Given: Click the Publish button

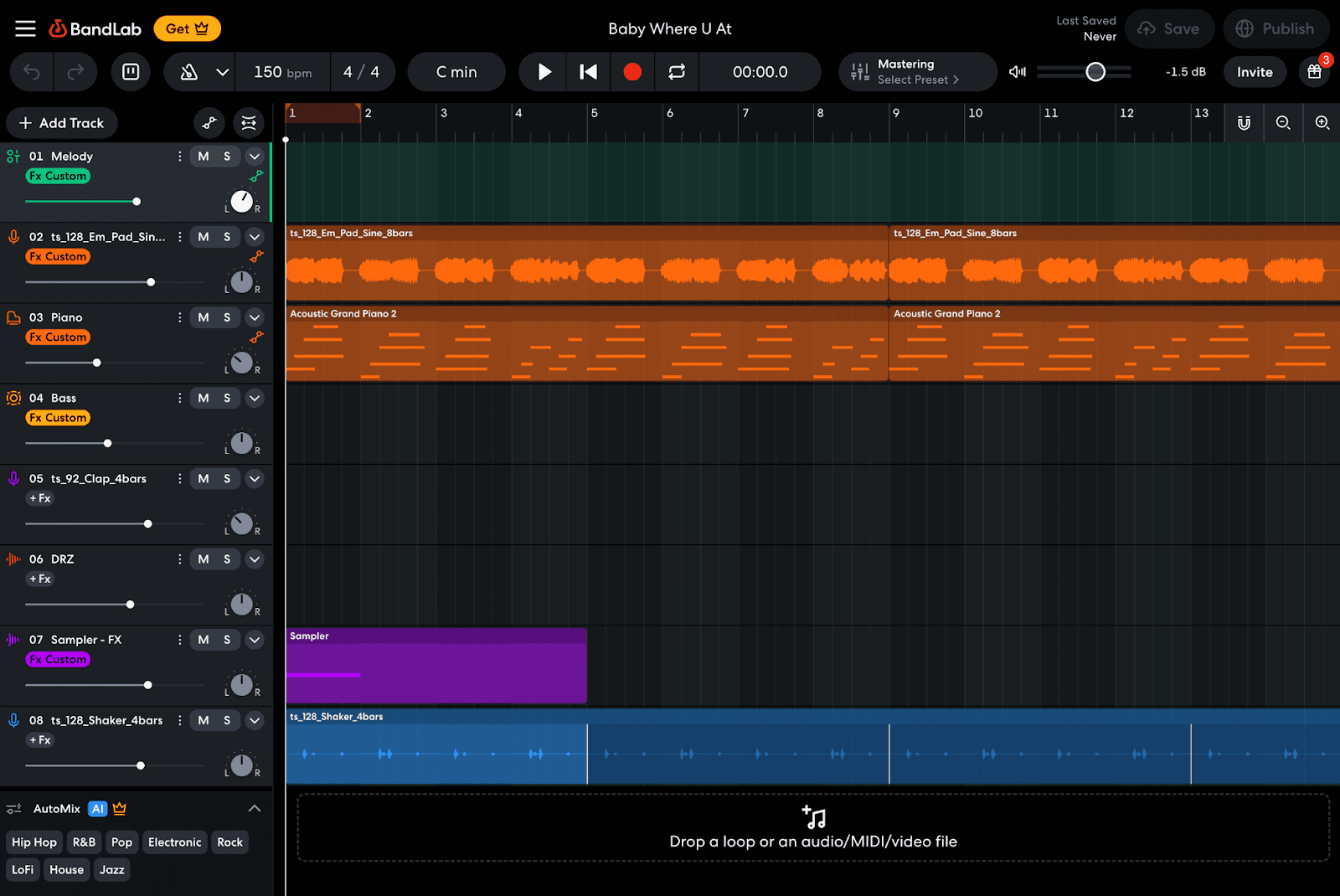Looking at the screenshot, I should (1276, 28).
